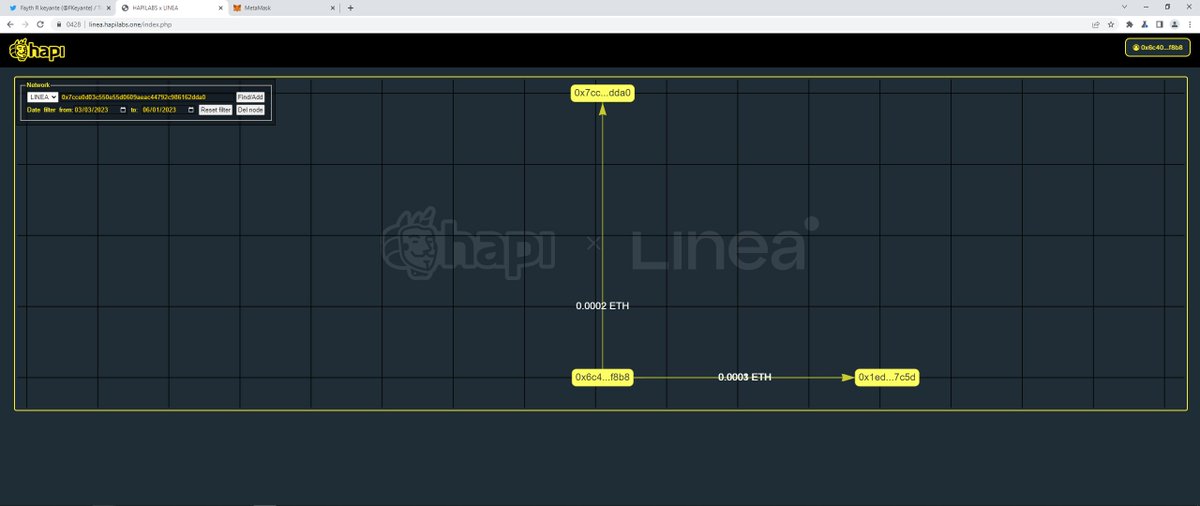The height and width of the screenshot is (506, 1200).
Task: Click the browser forward arrow
Action: (24, 24)
